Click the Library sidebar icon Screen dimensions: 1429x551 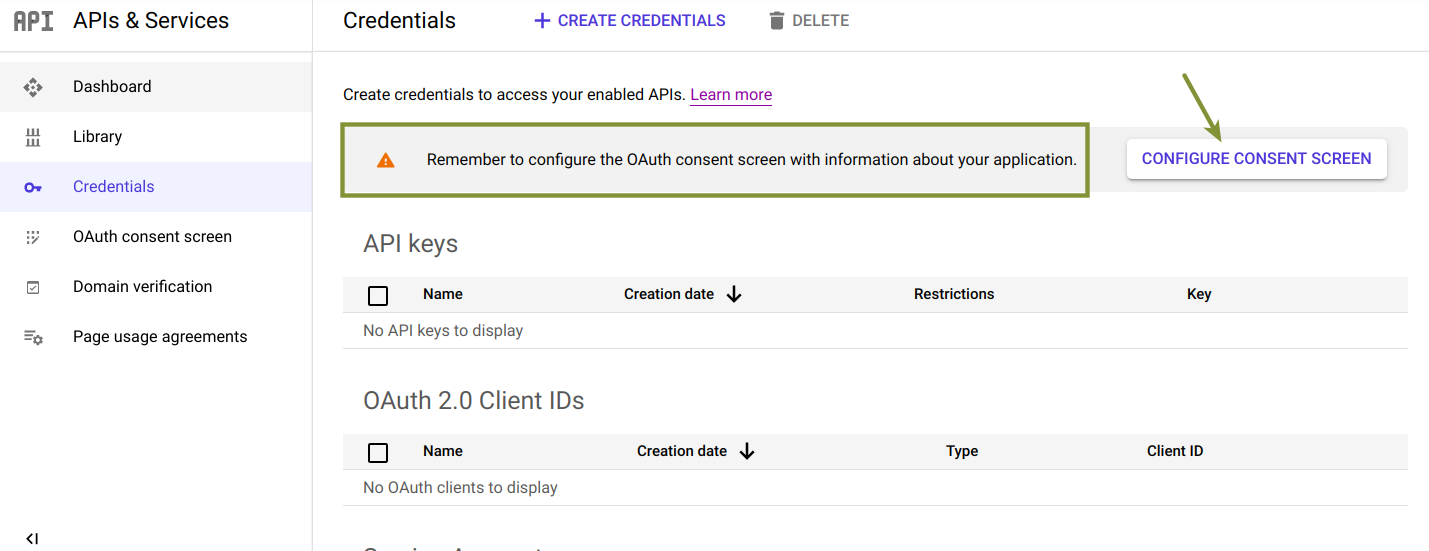(33, 137)
